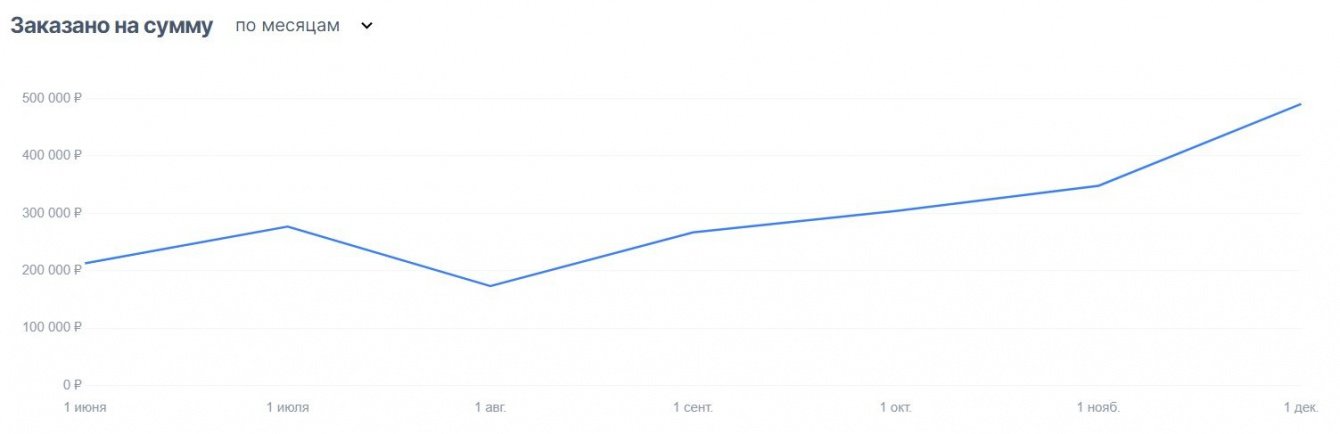This screenshot has width=1340, height=434.
Task: Open the "по месяцам" period dropdown
Action: tap(288, 27)
